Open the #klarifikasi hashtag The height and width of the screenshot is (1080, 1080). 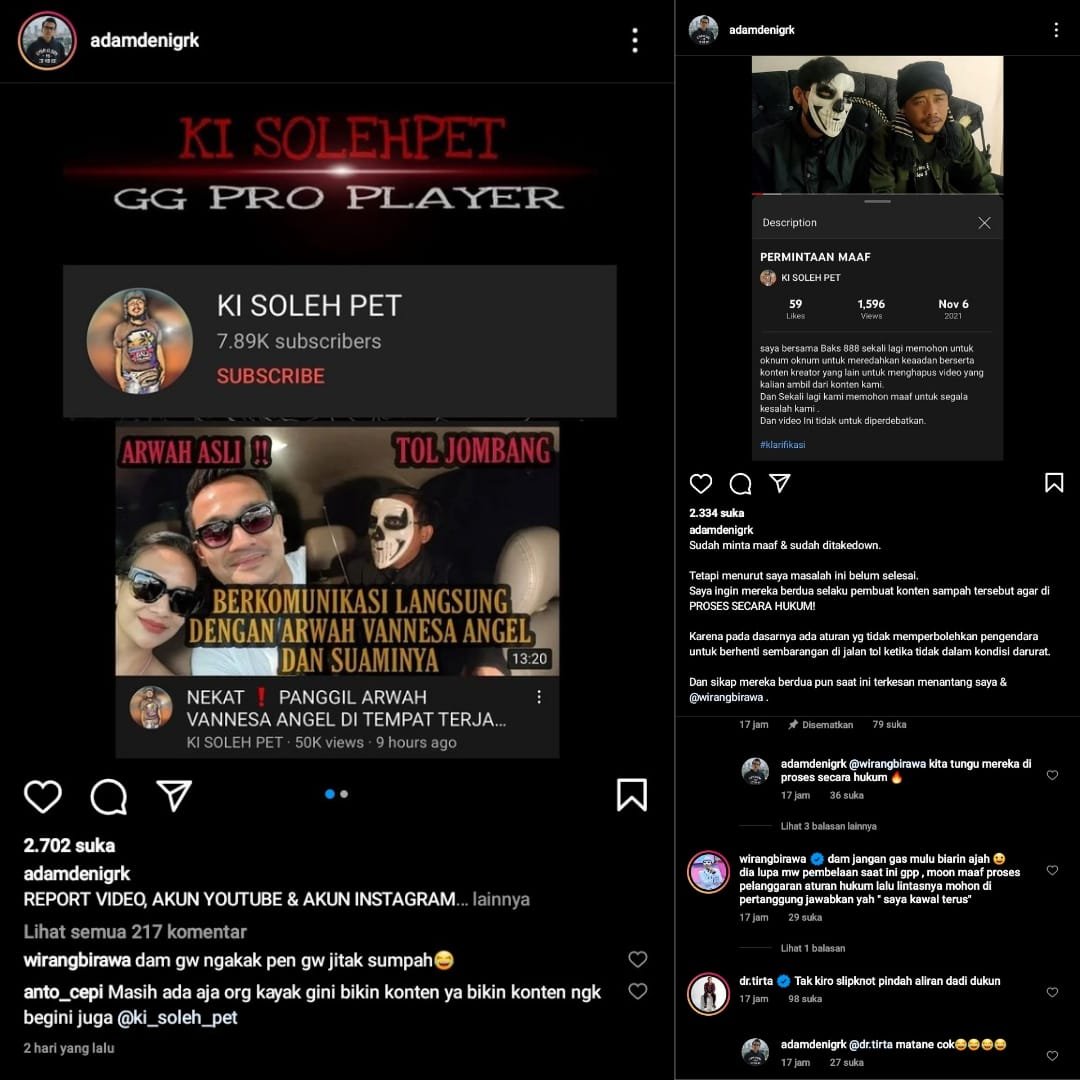click(782, 445)
